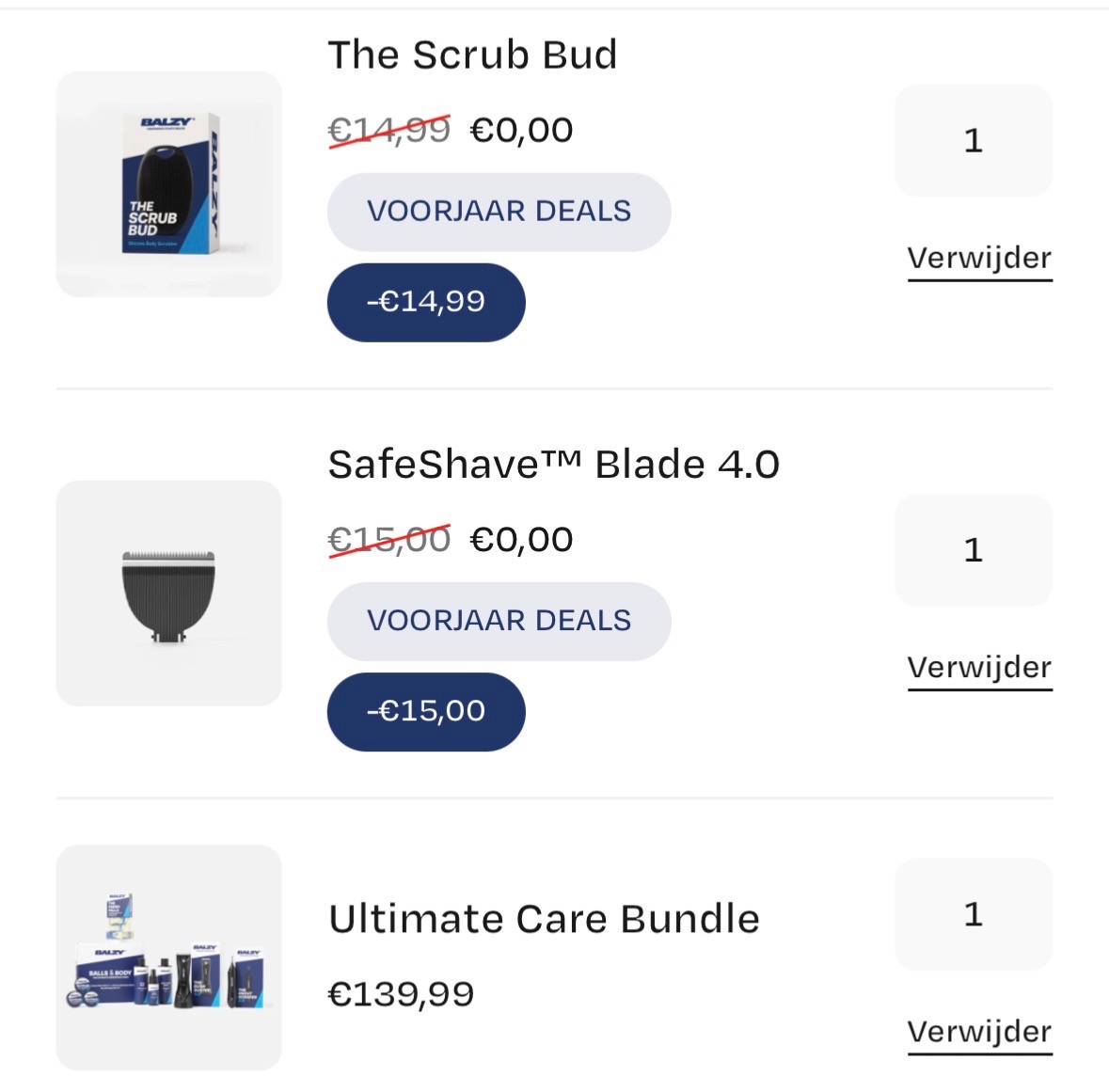This screenshot has height=1092, width=1109.
Task: Click the quantity field for The Scrub Bud
Action: click(974, 140)
